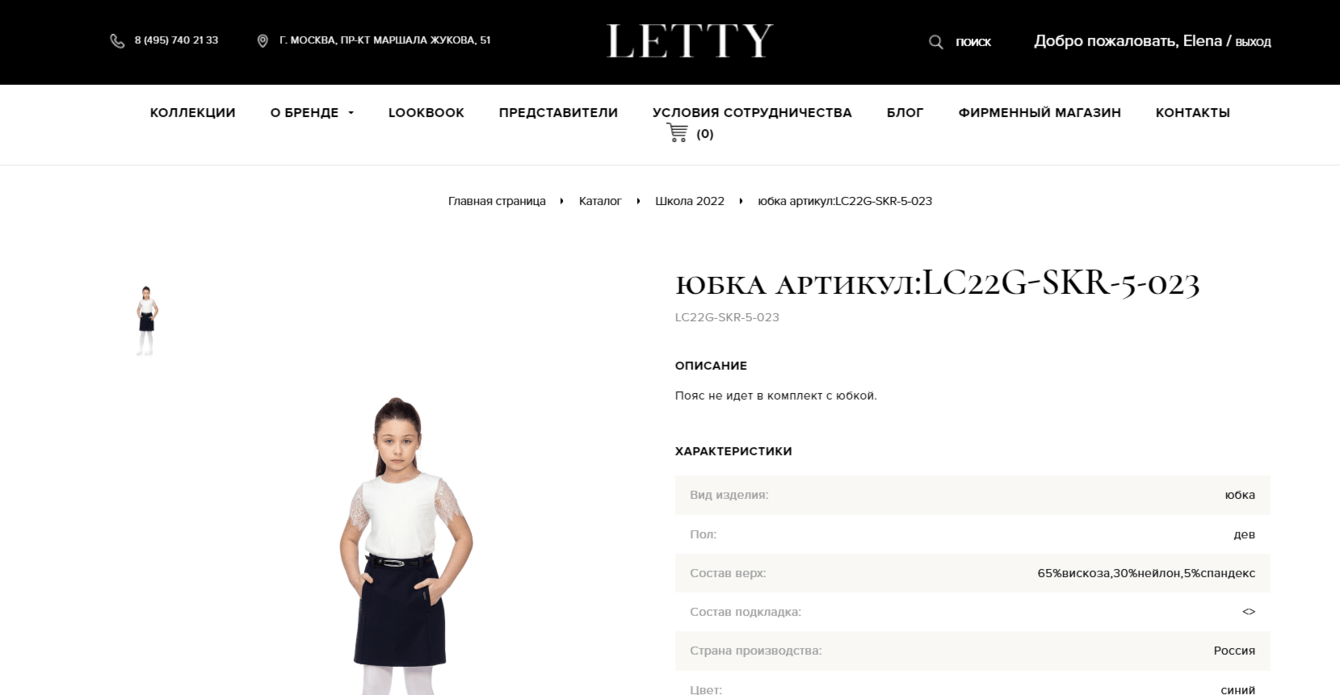The image size is (1340, 695).
Task: Expand the О БРЕНДЕ dropdown arrow
Action: 351,113
